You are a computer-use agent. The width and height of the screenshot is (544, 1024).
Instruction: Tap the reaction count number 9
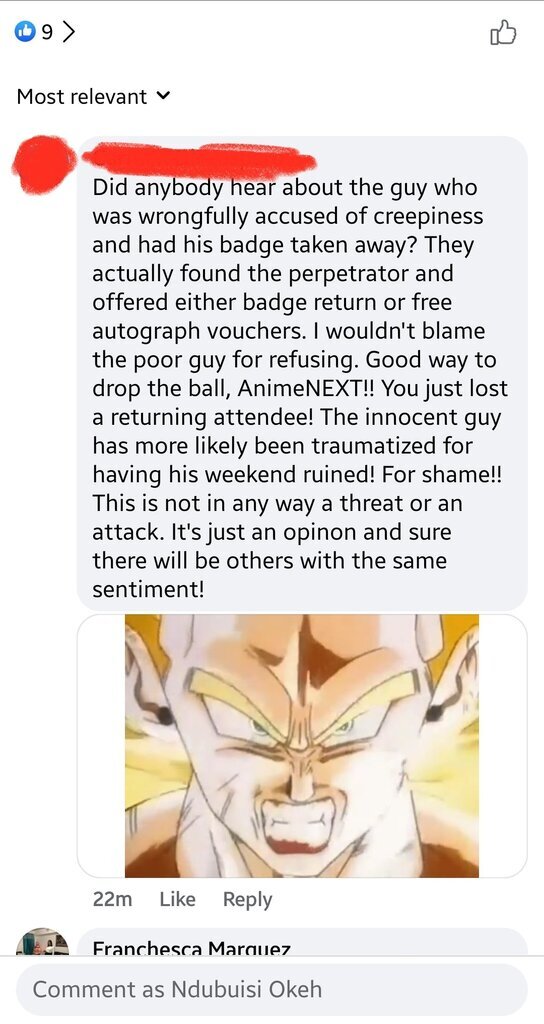[46, 33]
